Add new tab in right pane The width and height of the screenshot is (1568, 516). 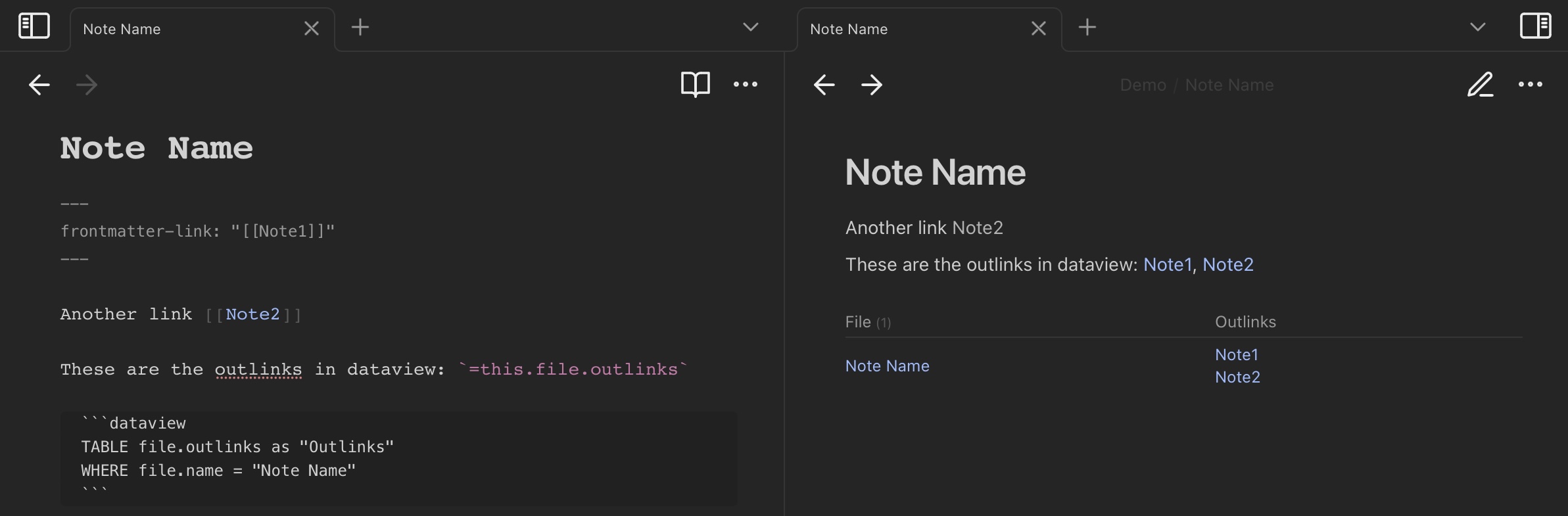tap(1087, 27)
